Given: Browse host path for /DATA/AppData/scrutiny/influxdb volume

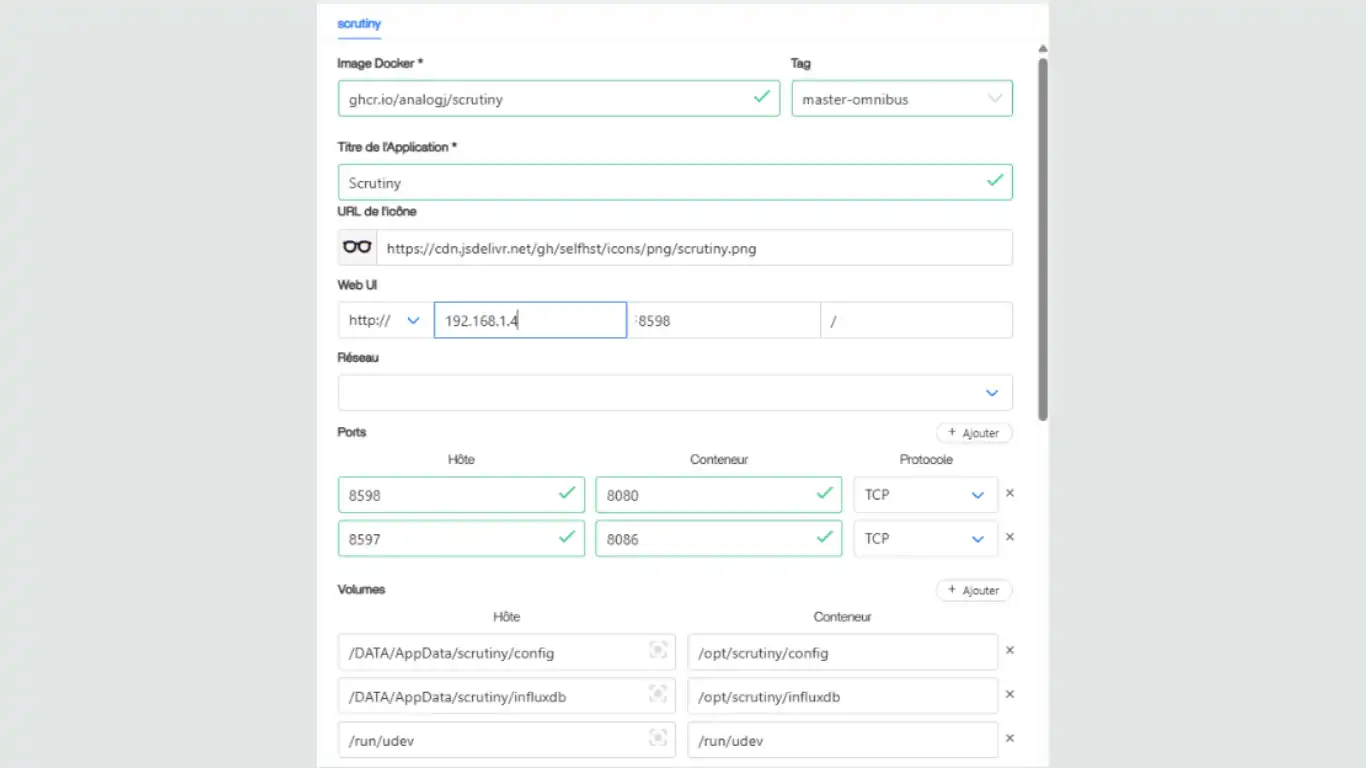Looking at the screenshot, I should coord(658,695).
